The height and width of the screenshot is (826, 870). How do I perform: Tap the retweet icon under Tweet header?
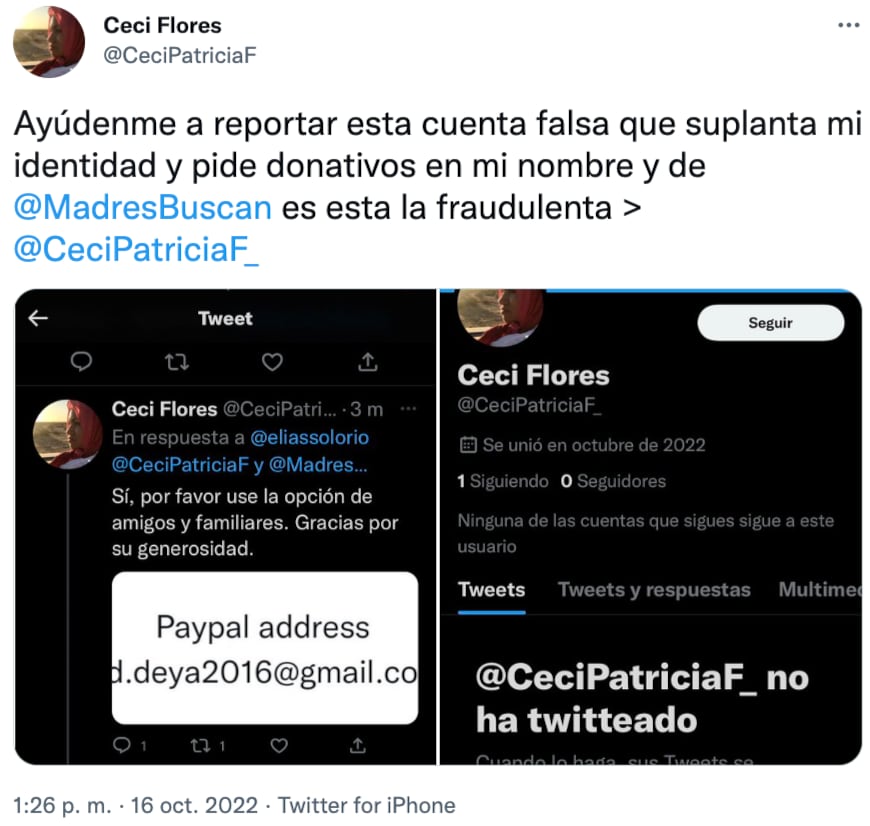tap(177, 362)
